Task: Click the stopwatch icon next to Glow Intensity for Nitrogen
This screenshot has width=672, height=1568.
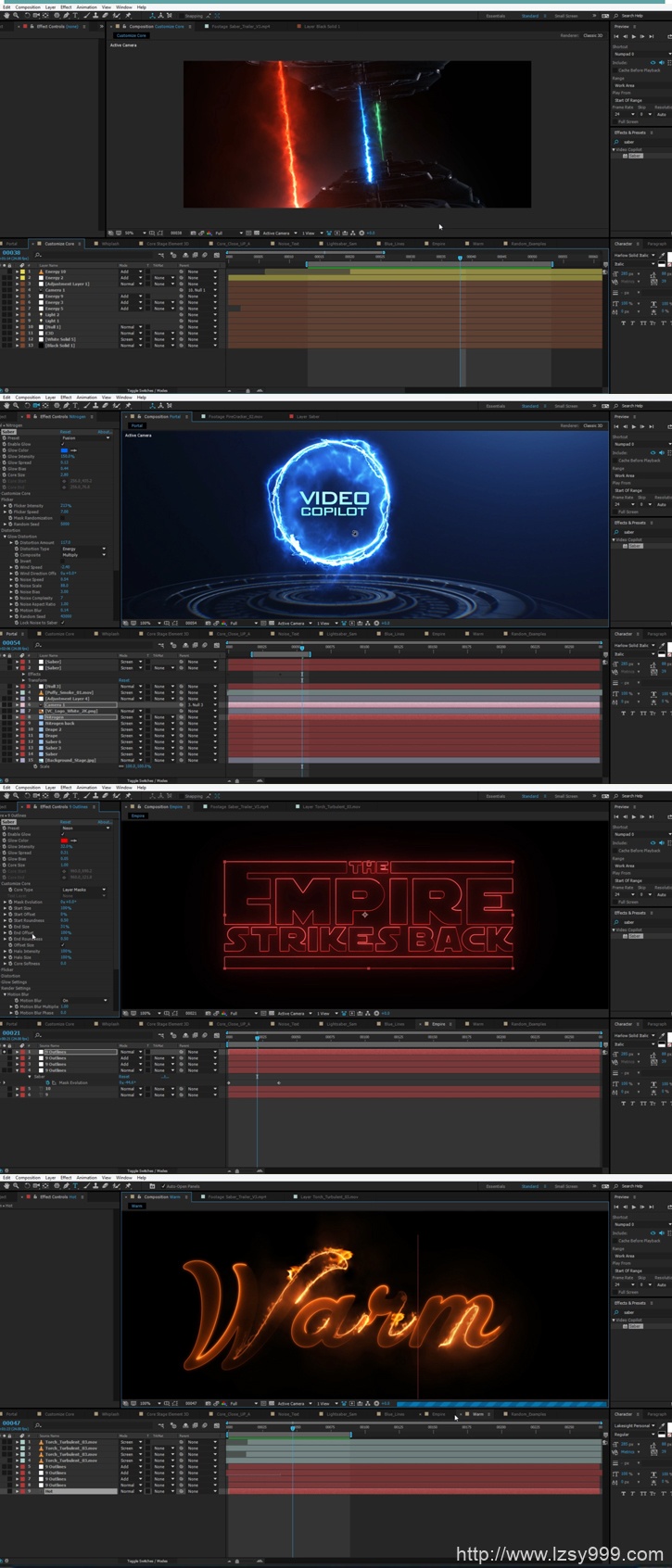Action: coord(5,457)
